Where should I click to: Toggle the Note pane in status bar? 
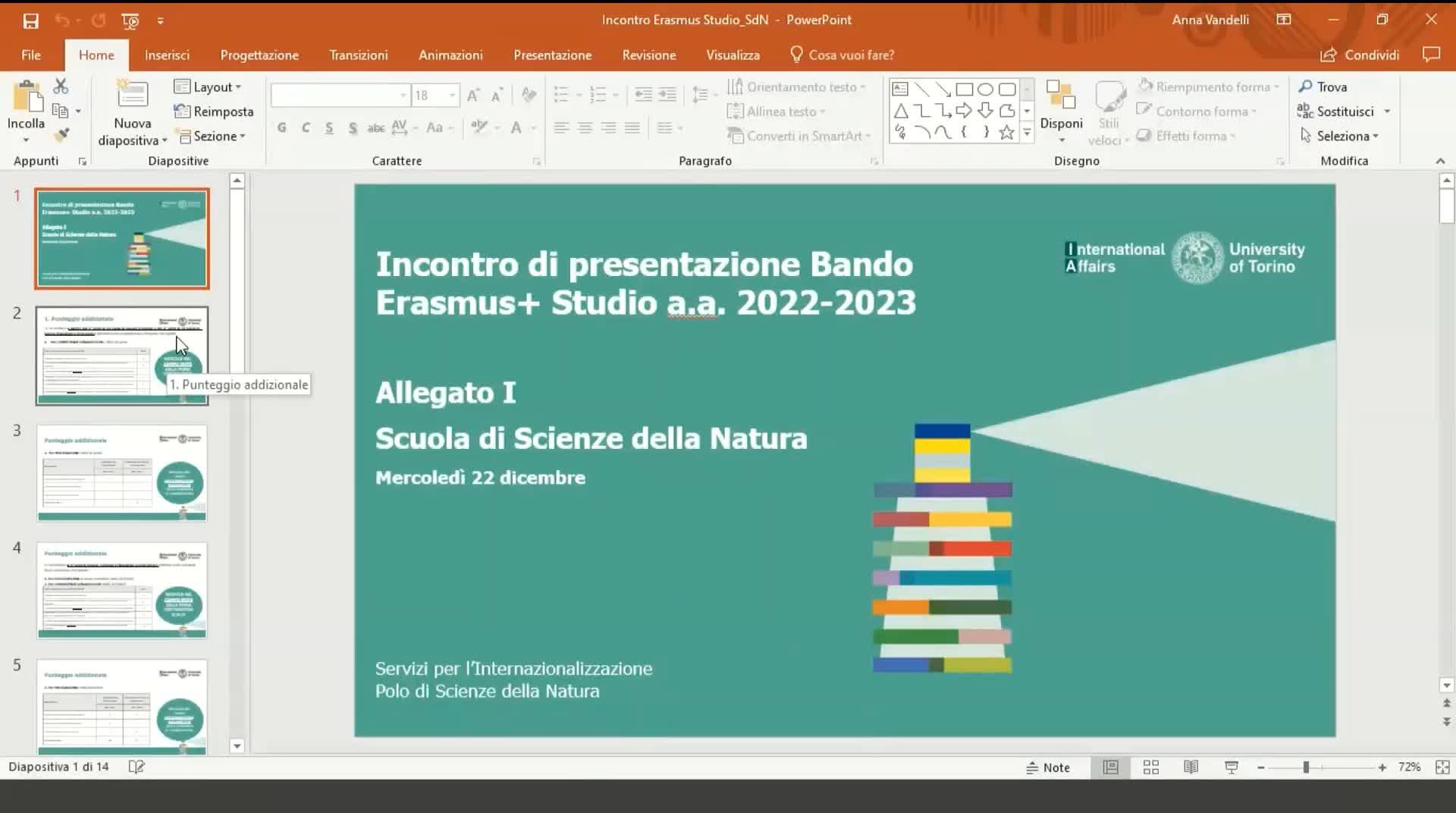[x=1048, y=767]
